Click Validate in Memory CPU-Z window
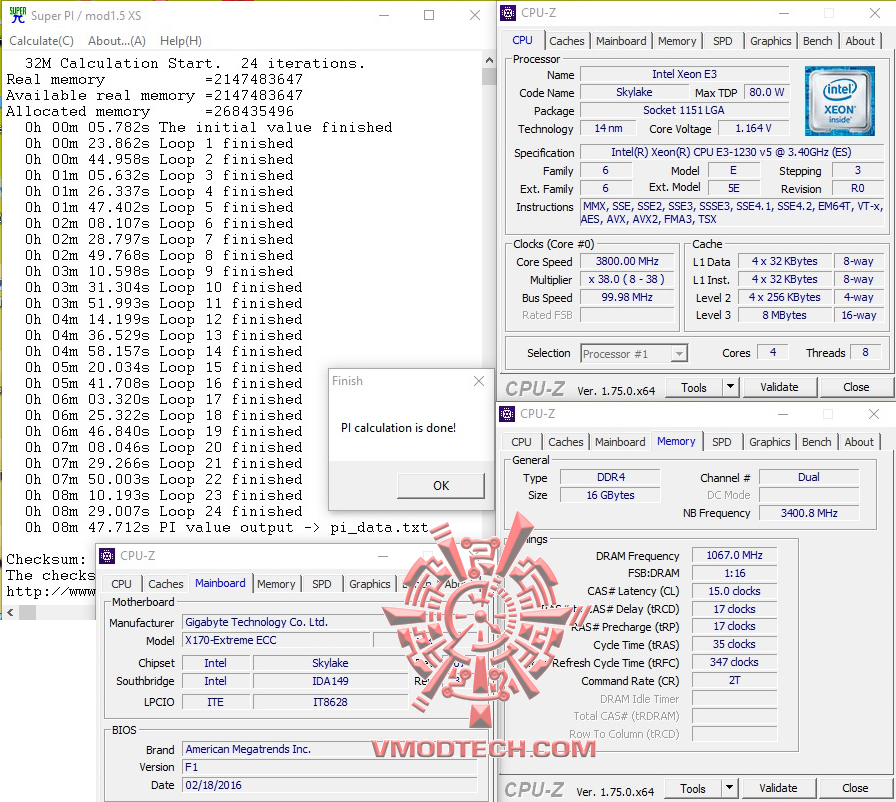Image resolution: width=896 pixels, height=802 pixels. [778, 788]
